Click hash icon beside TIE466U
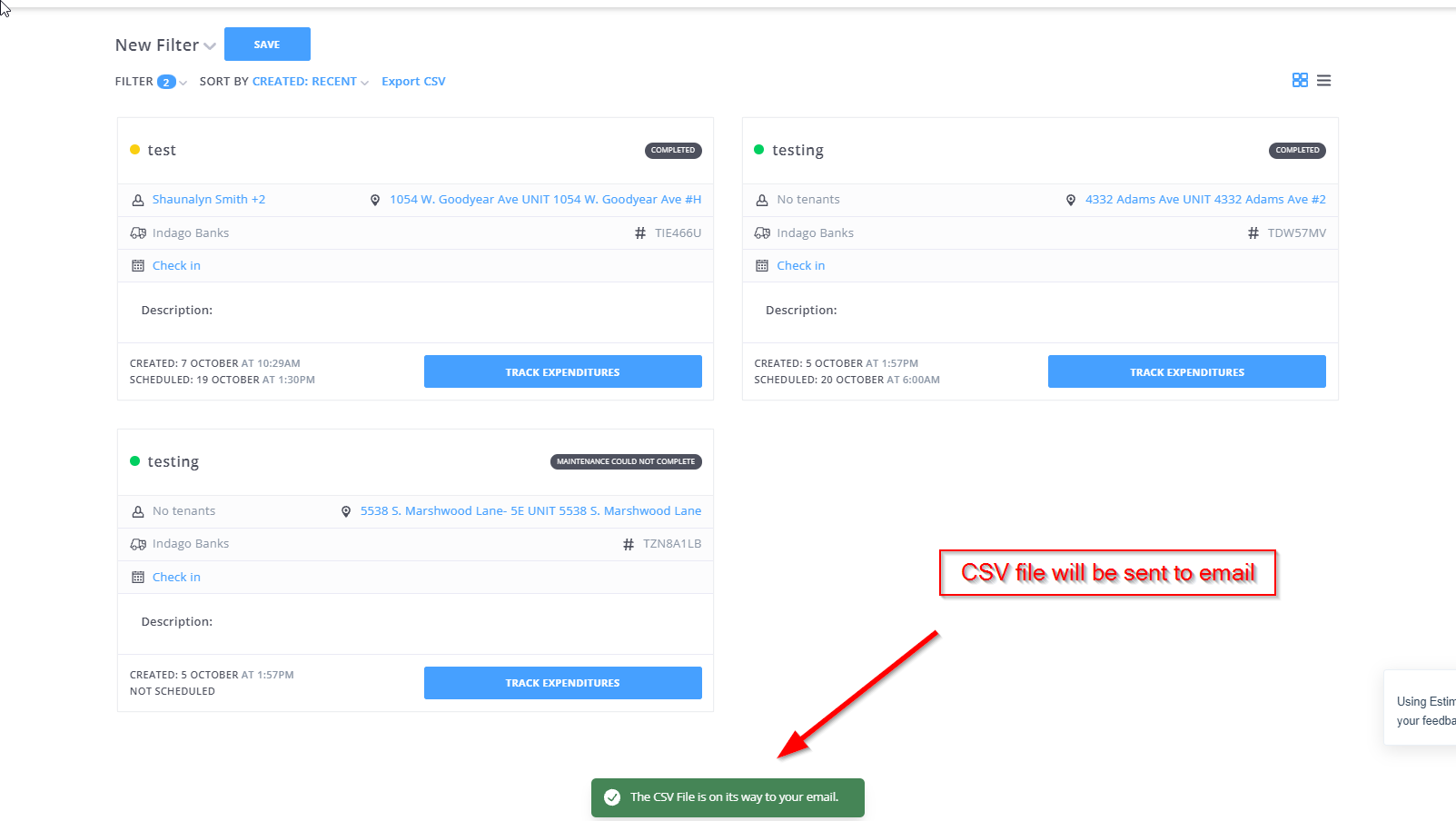 click(640, 233)
